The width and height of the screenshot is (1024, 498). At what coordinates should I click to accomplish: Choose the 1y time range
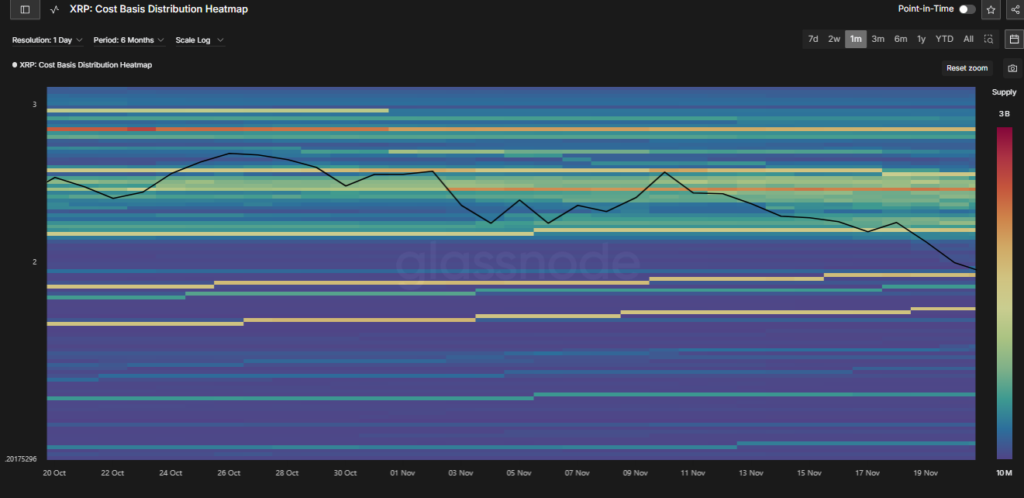click(921, 39)
